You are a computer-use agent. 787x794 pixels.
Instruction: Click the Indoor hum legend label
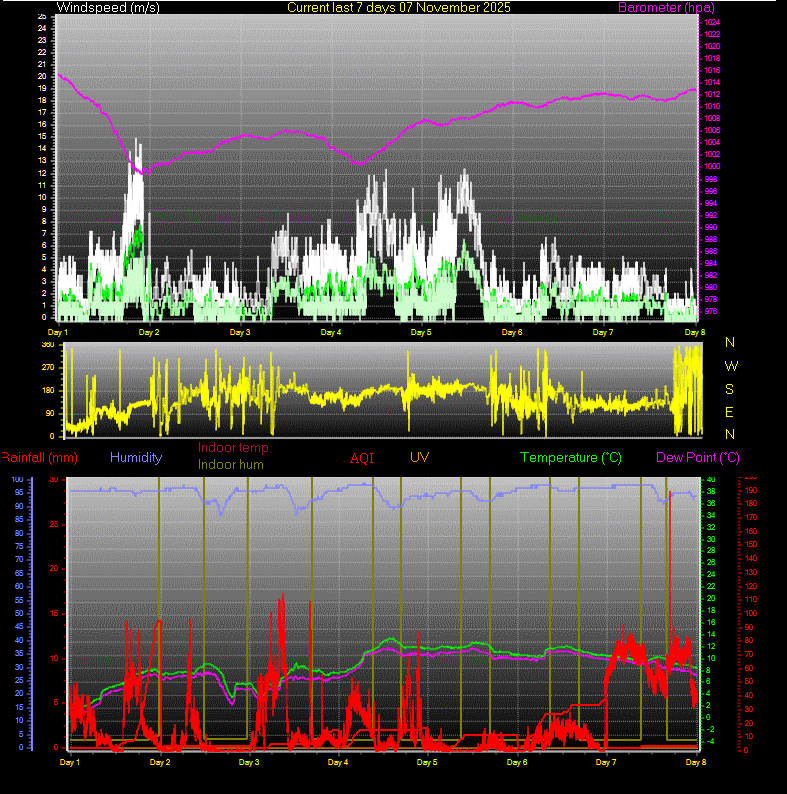(233, 464)
